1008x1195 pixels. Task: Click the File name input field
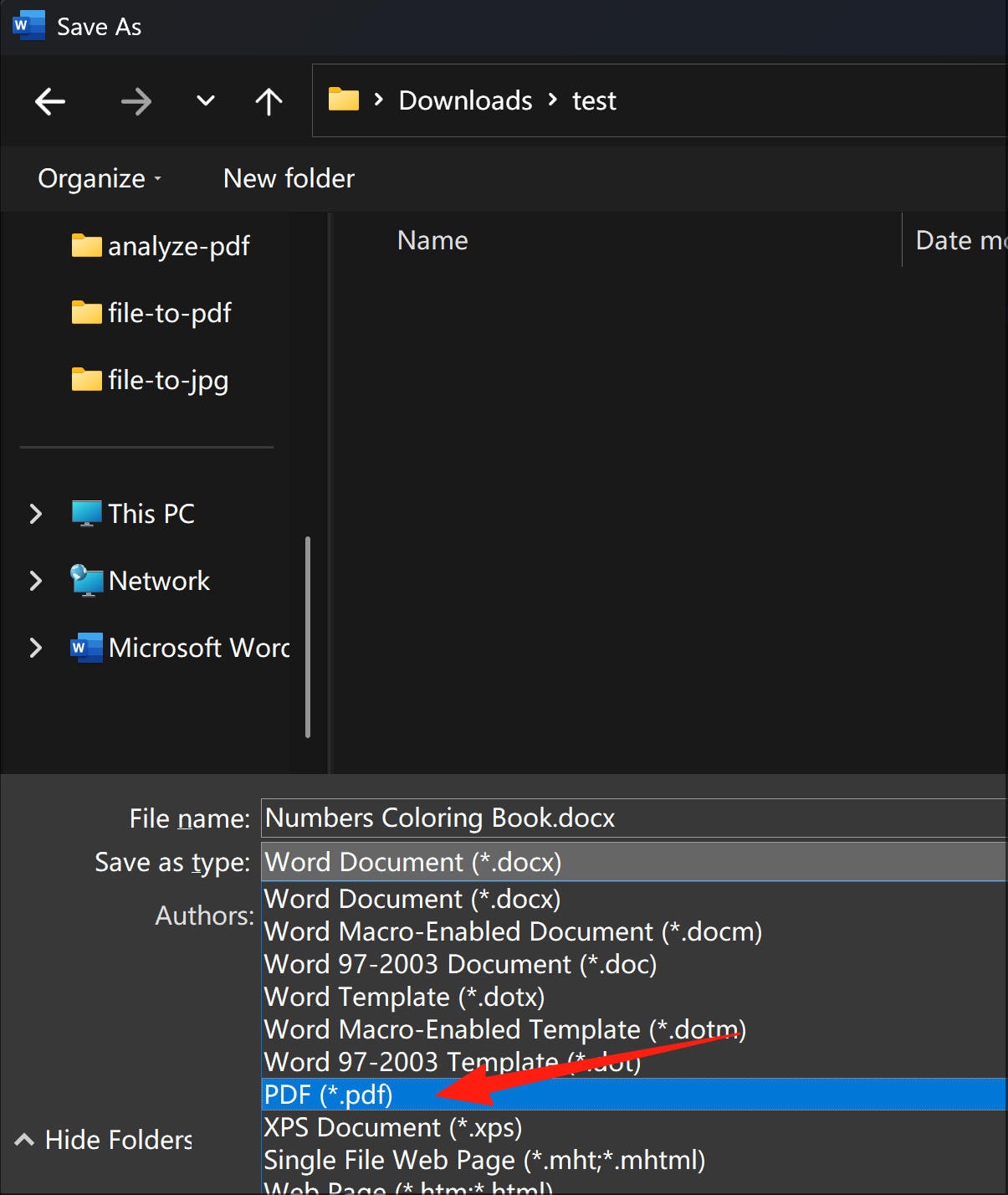(634, 818)
